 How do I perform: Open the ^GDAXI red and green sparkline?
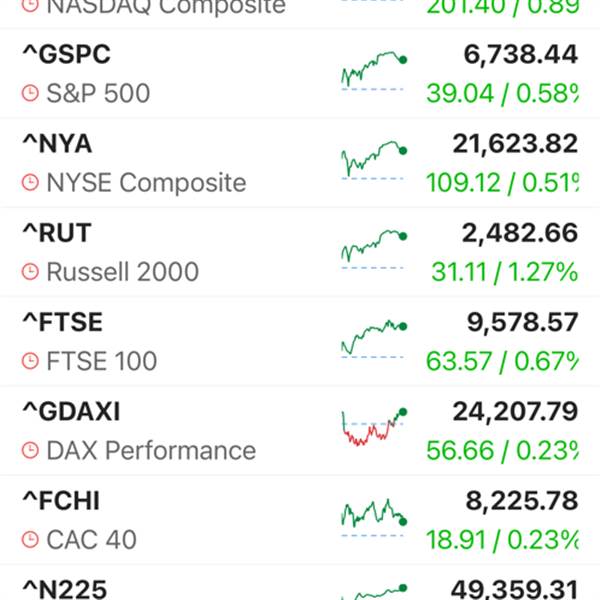pos(372,428)
